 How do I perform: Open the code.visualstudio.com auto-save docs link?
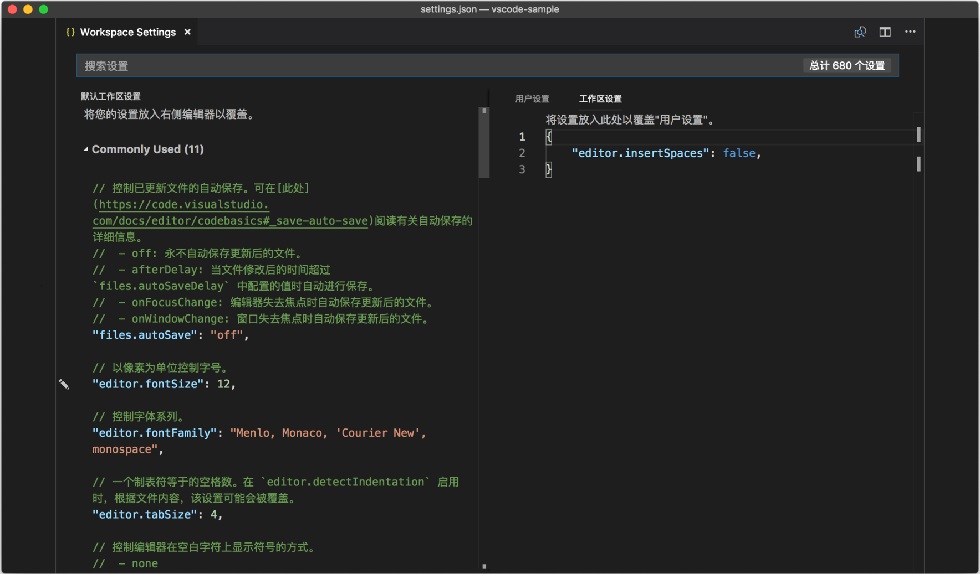(x=230, y=213)
